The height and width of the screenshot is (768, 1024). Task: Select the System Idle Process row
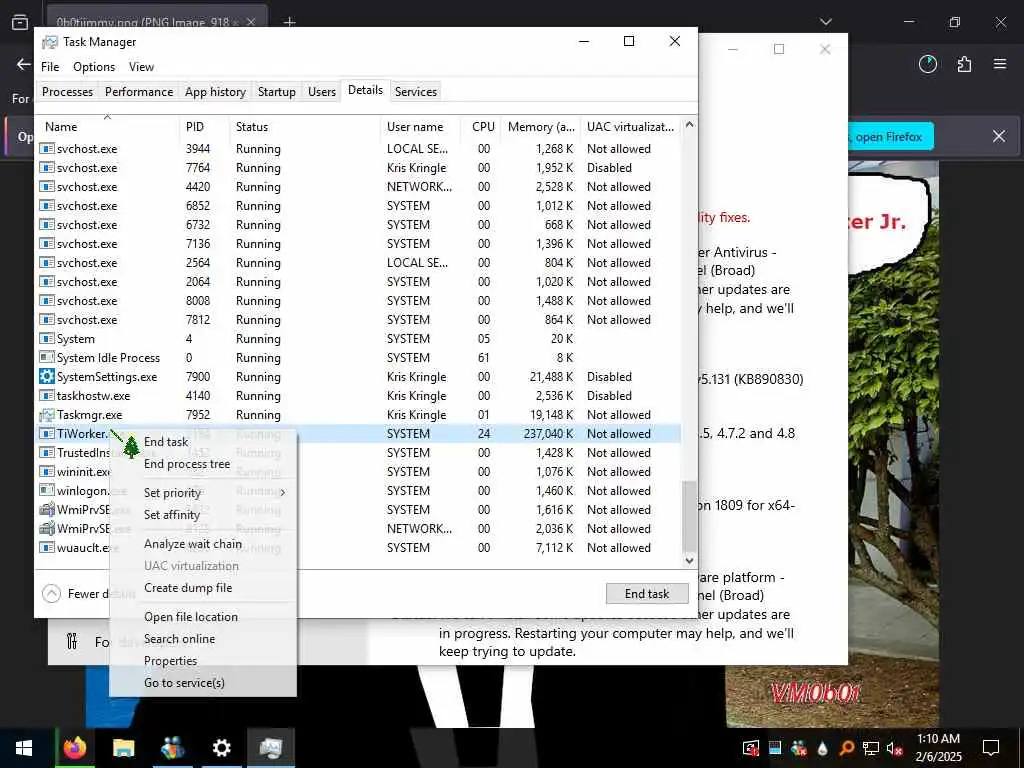point(359,358)
